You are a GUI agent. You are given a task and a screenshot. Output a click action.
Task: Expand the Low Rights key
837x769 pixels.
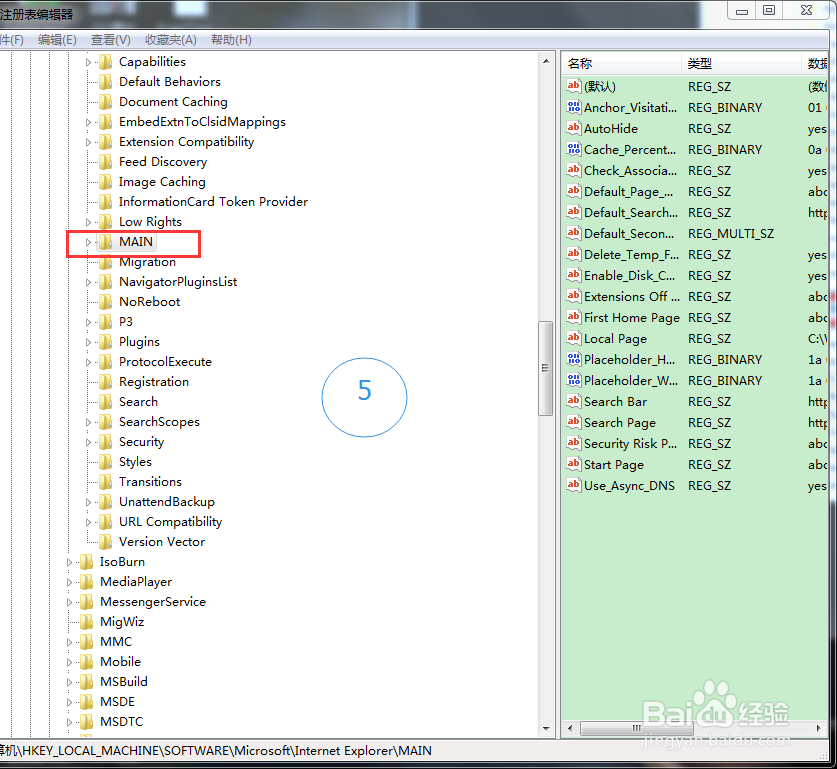click(88, 222)
